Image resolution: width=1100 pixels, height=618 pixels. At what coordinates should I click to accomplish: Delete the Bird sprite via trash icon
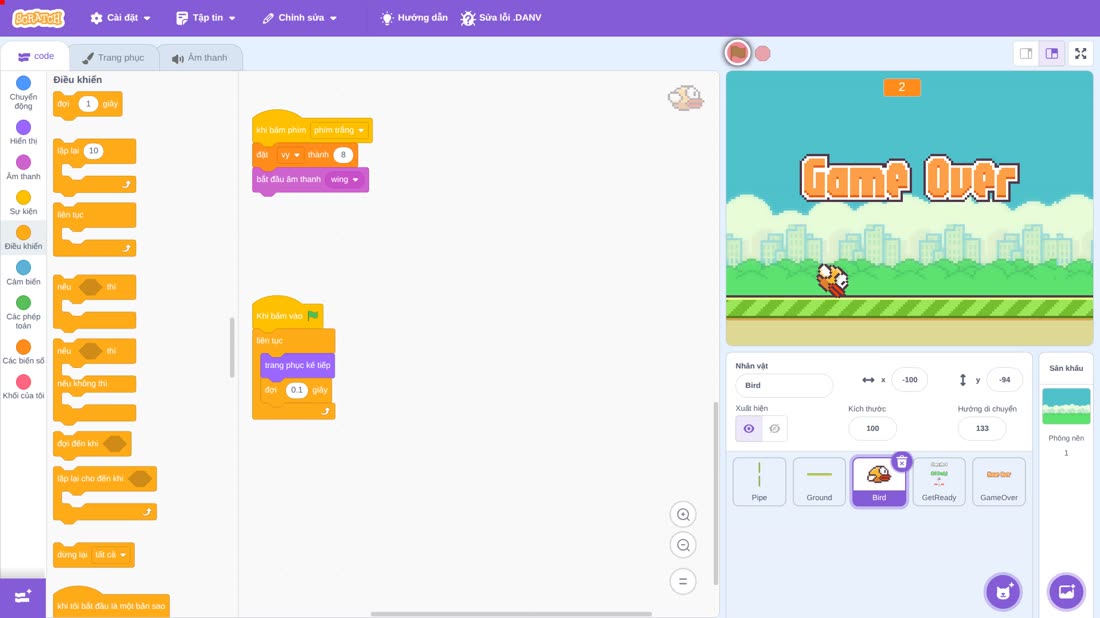[x=901, y=462]
